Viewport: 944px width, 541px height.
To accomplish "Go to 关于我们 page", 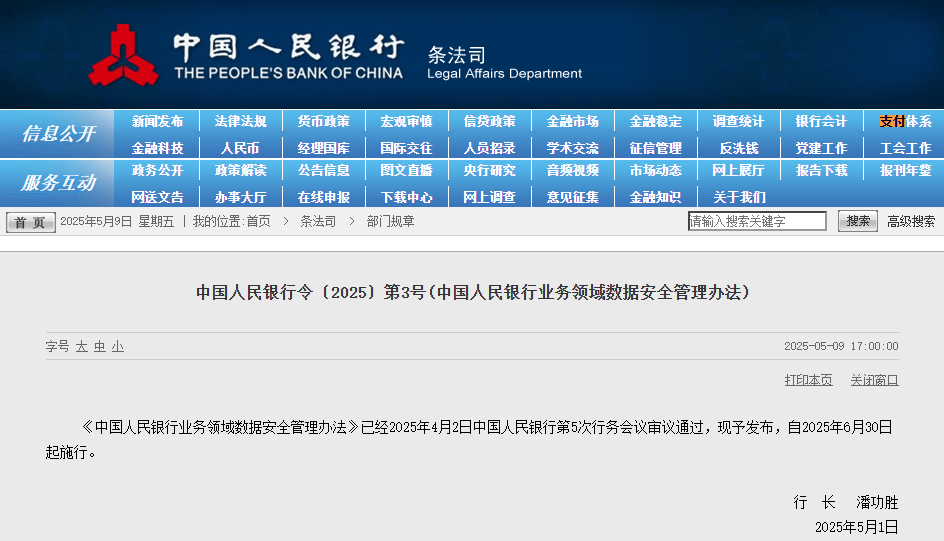I will (739, 197).
